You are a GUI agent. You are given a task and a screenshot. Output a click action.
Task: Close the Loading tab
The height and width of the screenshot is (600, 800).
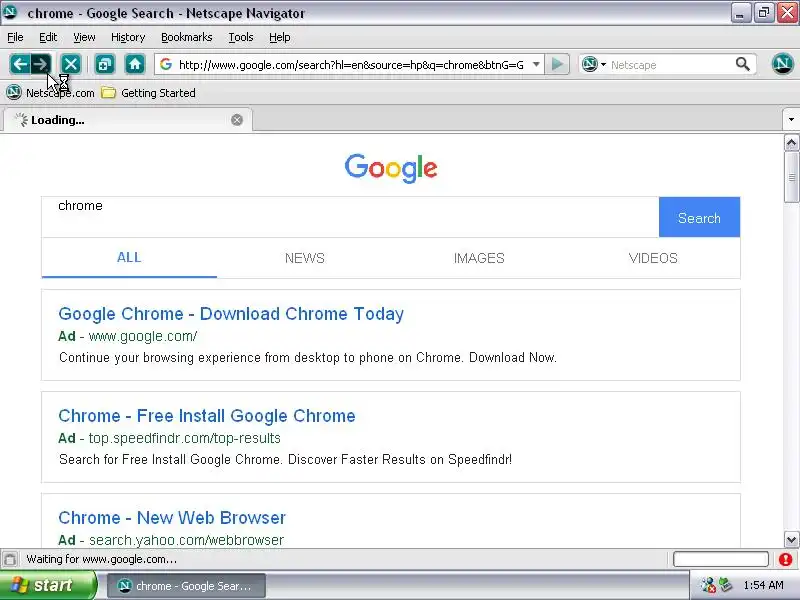tap(237, 120)
